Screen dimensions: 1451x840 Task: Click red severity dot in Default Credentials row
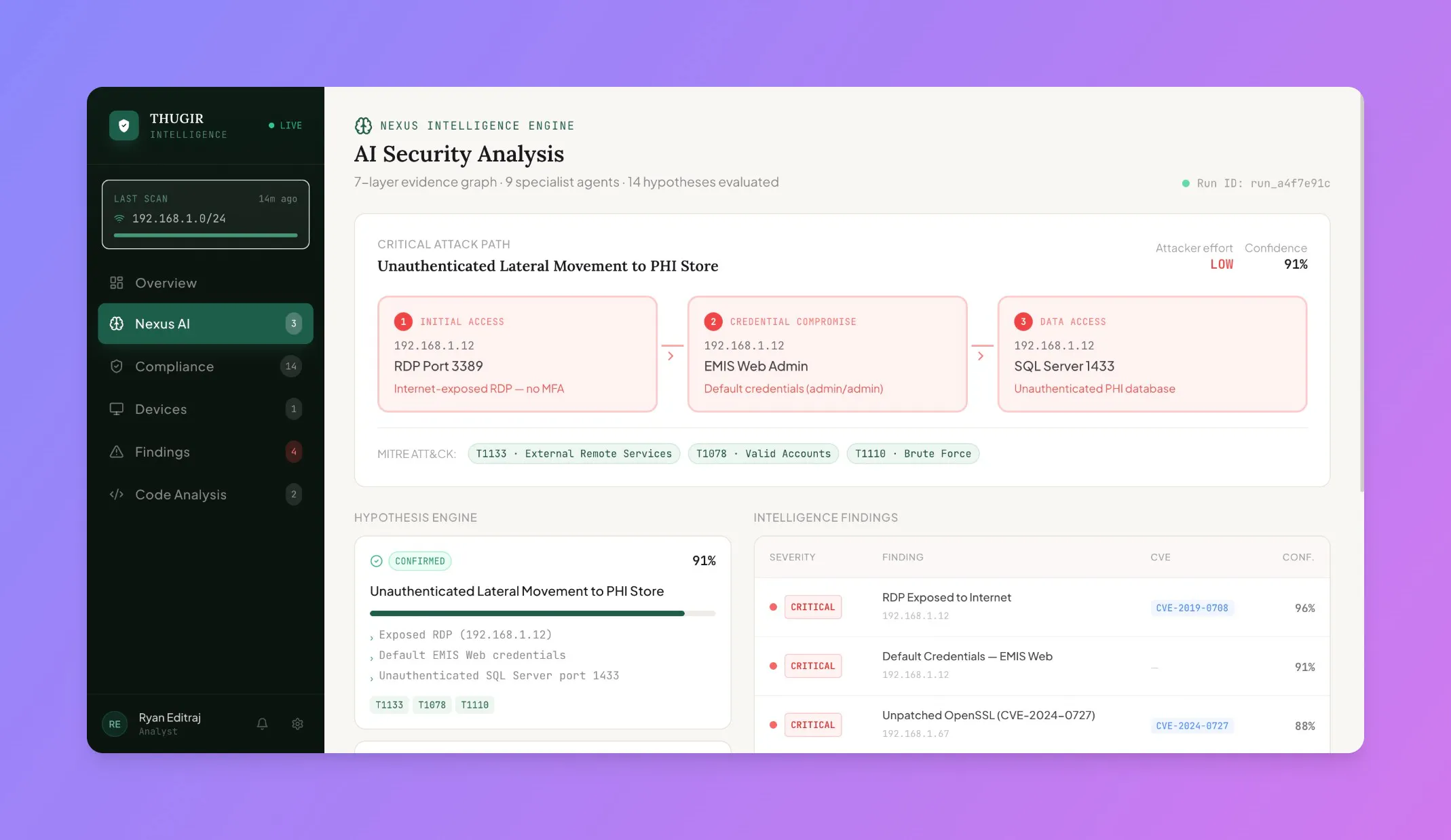point(773,666)
